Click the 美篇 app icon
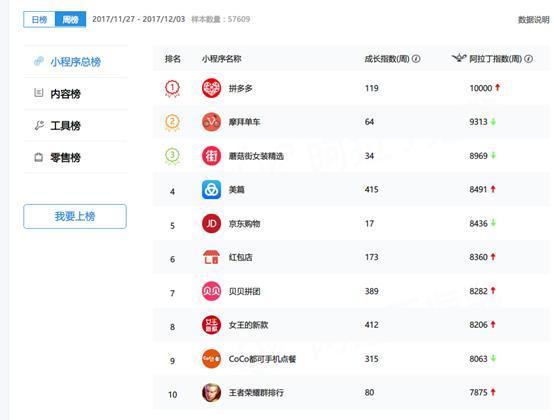 211,190
